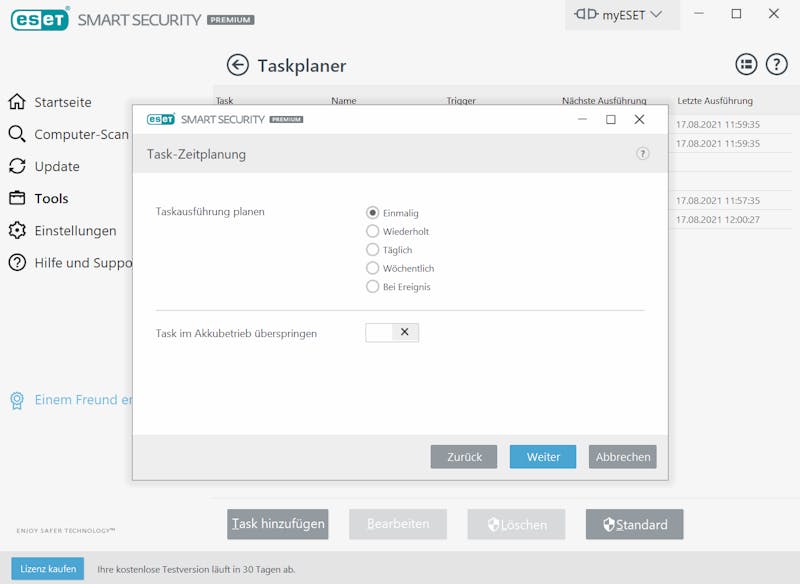Toggle Task im Akkubetrieb überspringen switch
This screenshot has height=584, width=800.
(392, 333)
